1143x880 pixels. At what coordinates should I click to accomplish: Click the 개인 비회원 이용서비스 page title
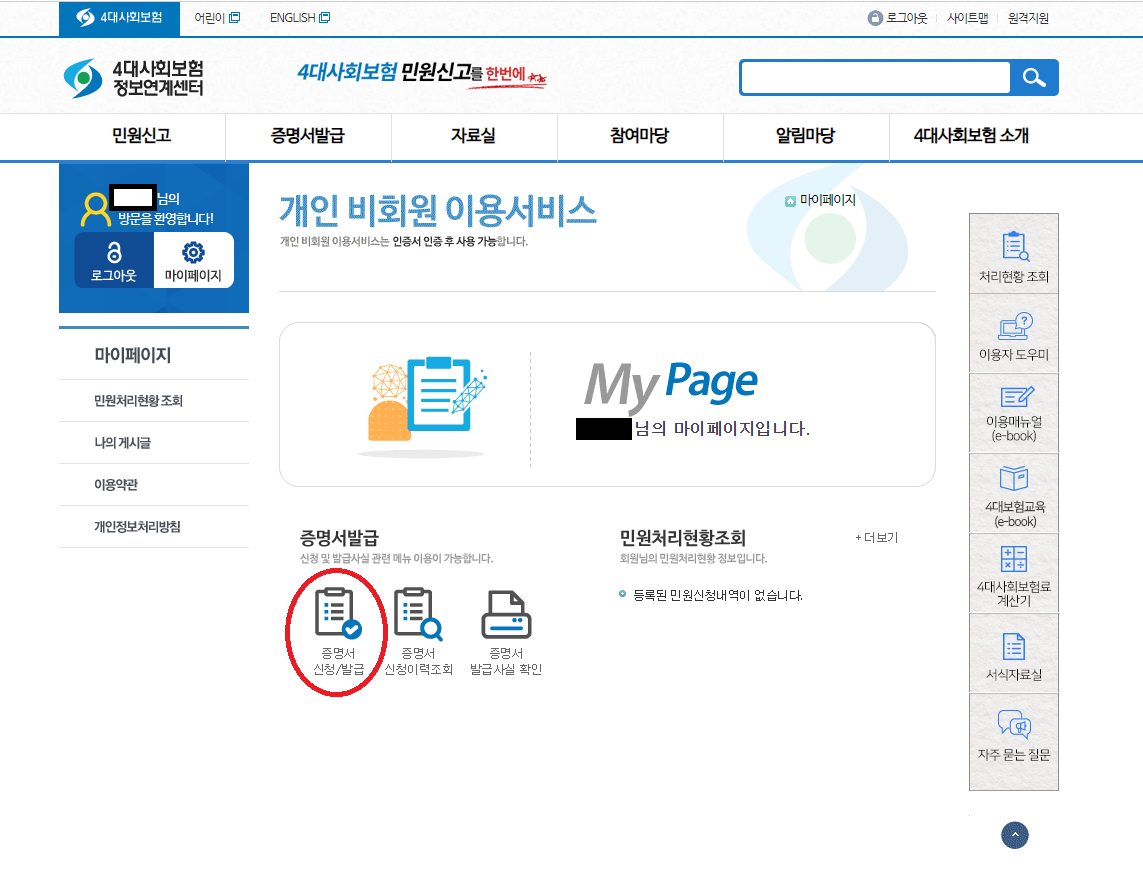pos(437,211)
